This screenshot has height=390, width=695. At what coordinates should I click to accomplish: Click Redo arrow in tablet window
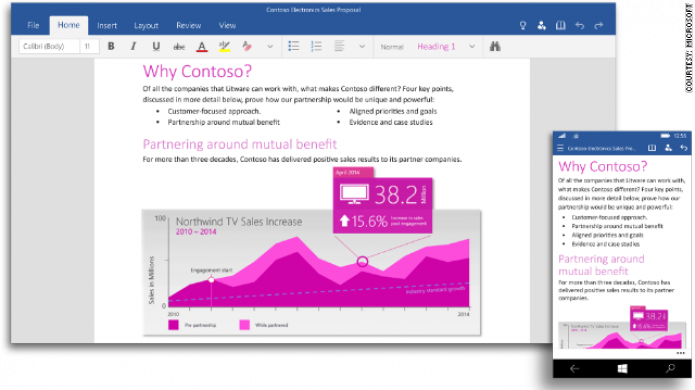point(599,26)
